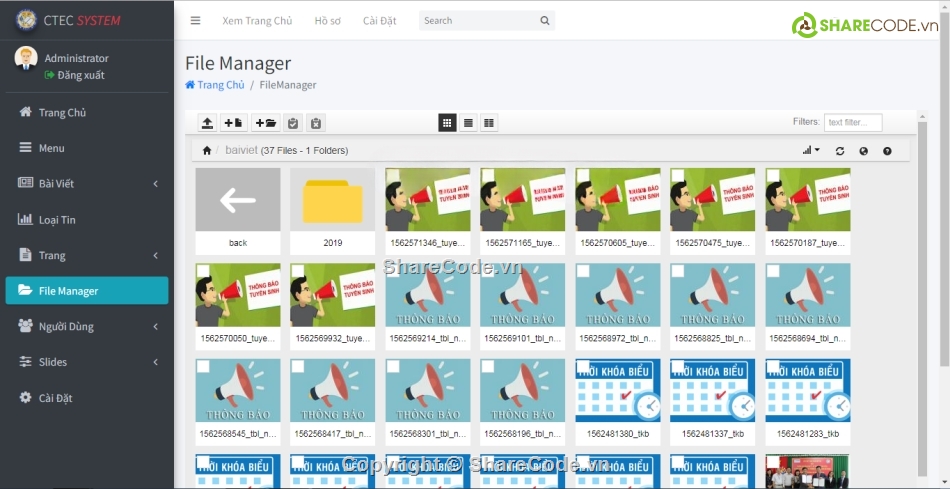950x489 pixels.
Task: Open the 1562481283_tkb image thumbnail
Action: 808,390
